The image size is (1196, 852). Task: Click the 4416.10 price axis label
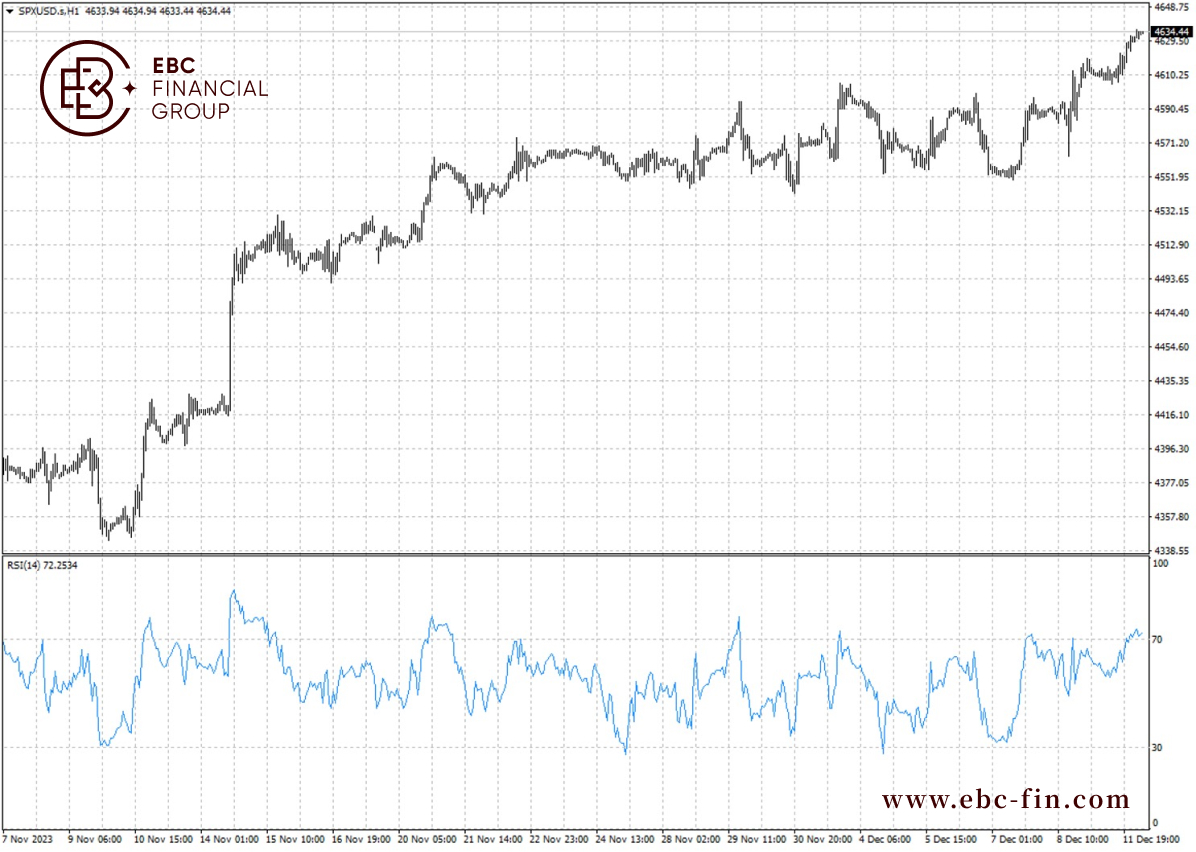click(1172, 415)
